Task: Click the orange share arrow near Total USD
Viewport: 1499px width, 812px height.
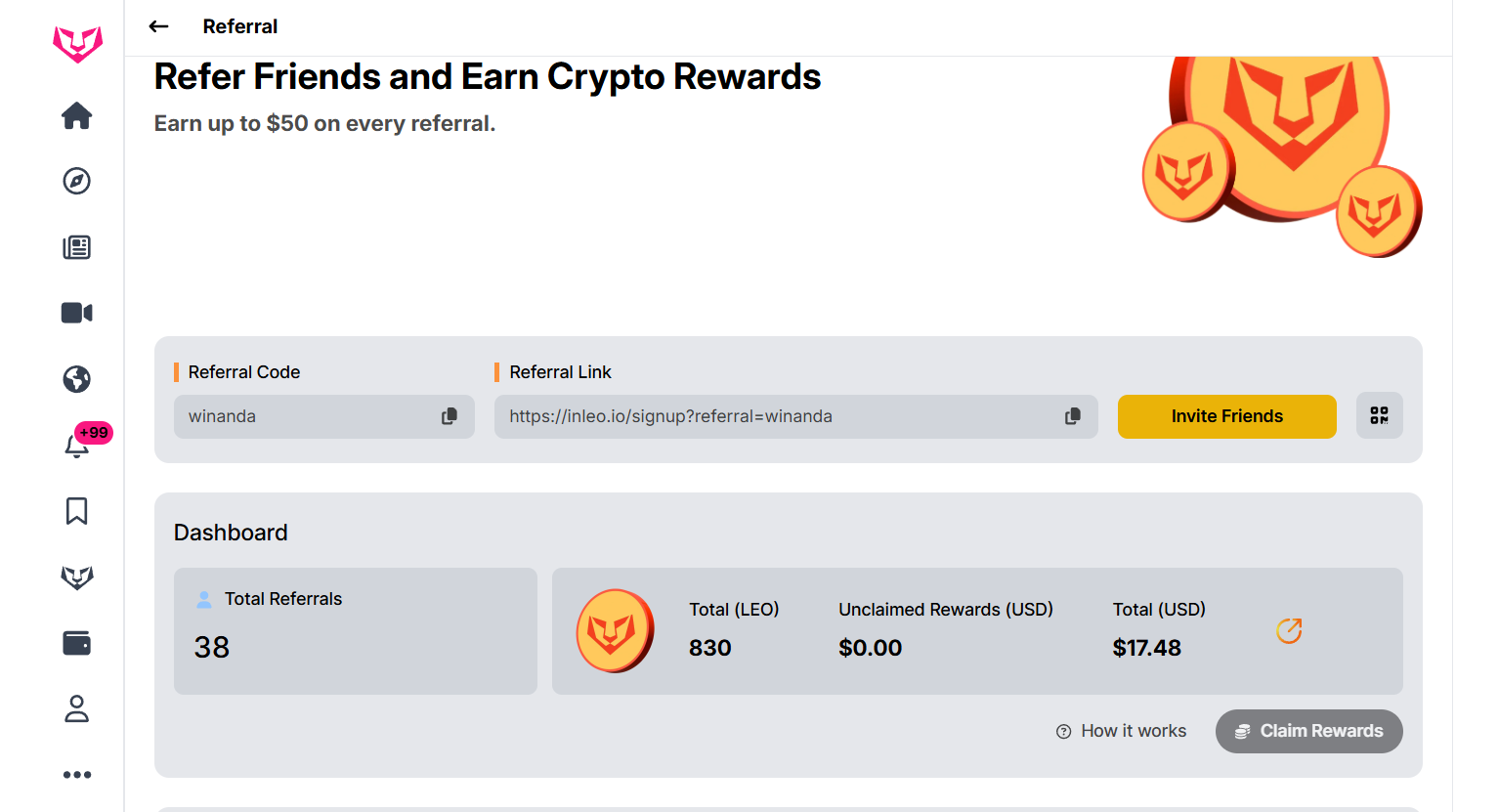Action: (1289, 631)
